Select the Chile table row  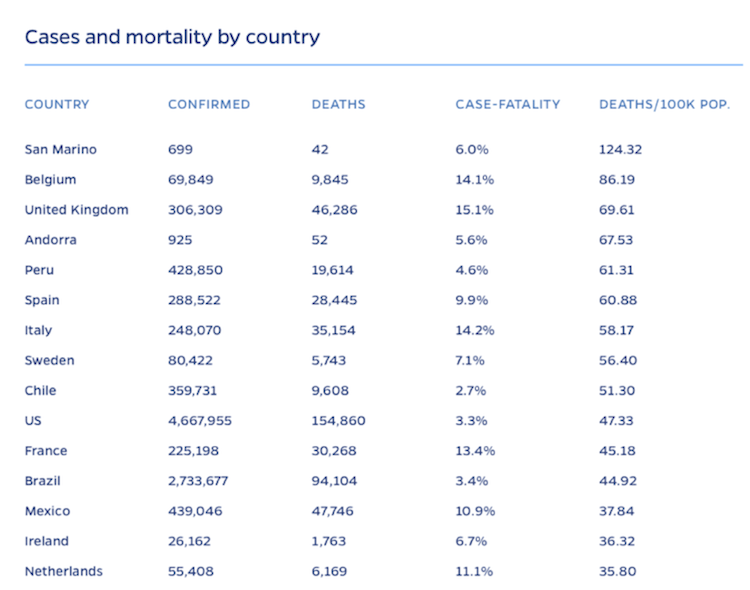click(x=40, y=391)
